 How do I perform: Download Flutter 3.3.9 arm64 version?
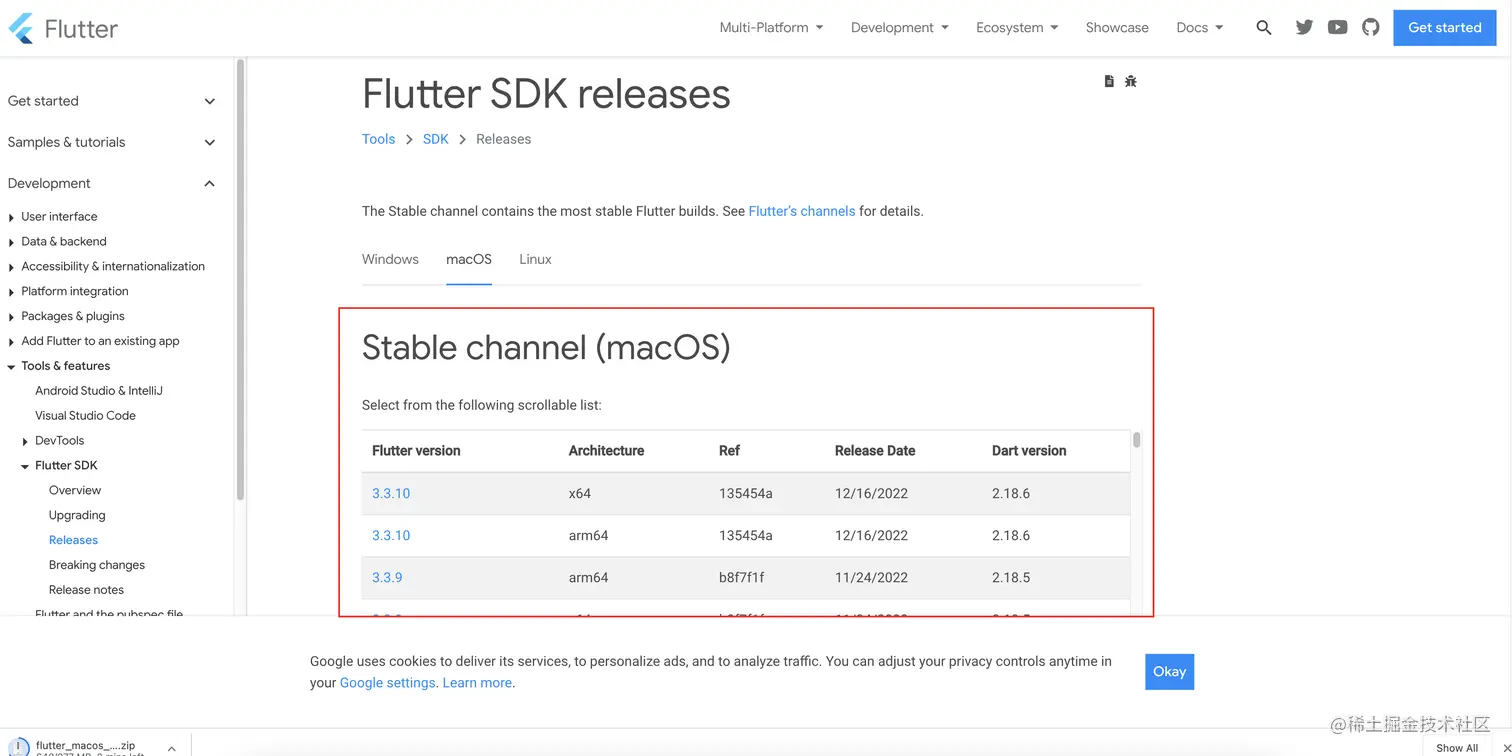387,578
